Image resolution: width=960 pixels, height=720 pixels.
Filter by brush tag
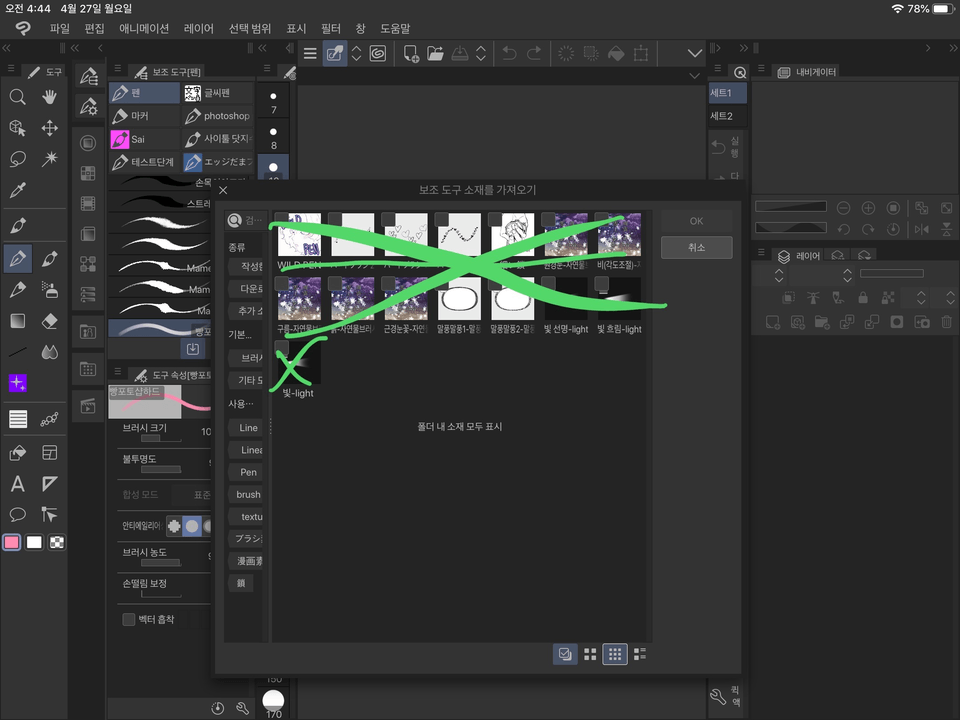[247, 494]
